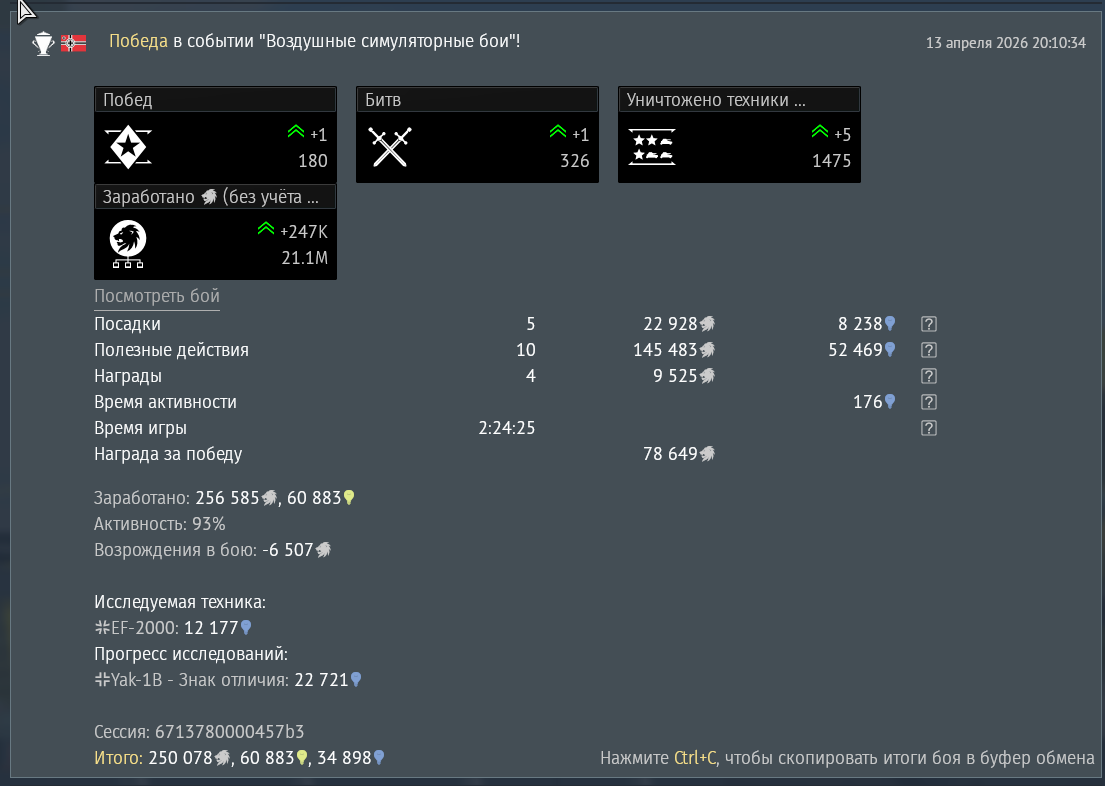Click the crossed swords icon in Битв card
The width and height of the screenshot is (1105, 786).
coord(390,148)
